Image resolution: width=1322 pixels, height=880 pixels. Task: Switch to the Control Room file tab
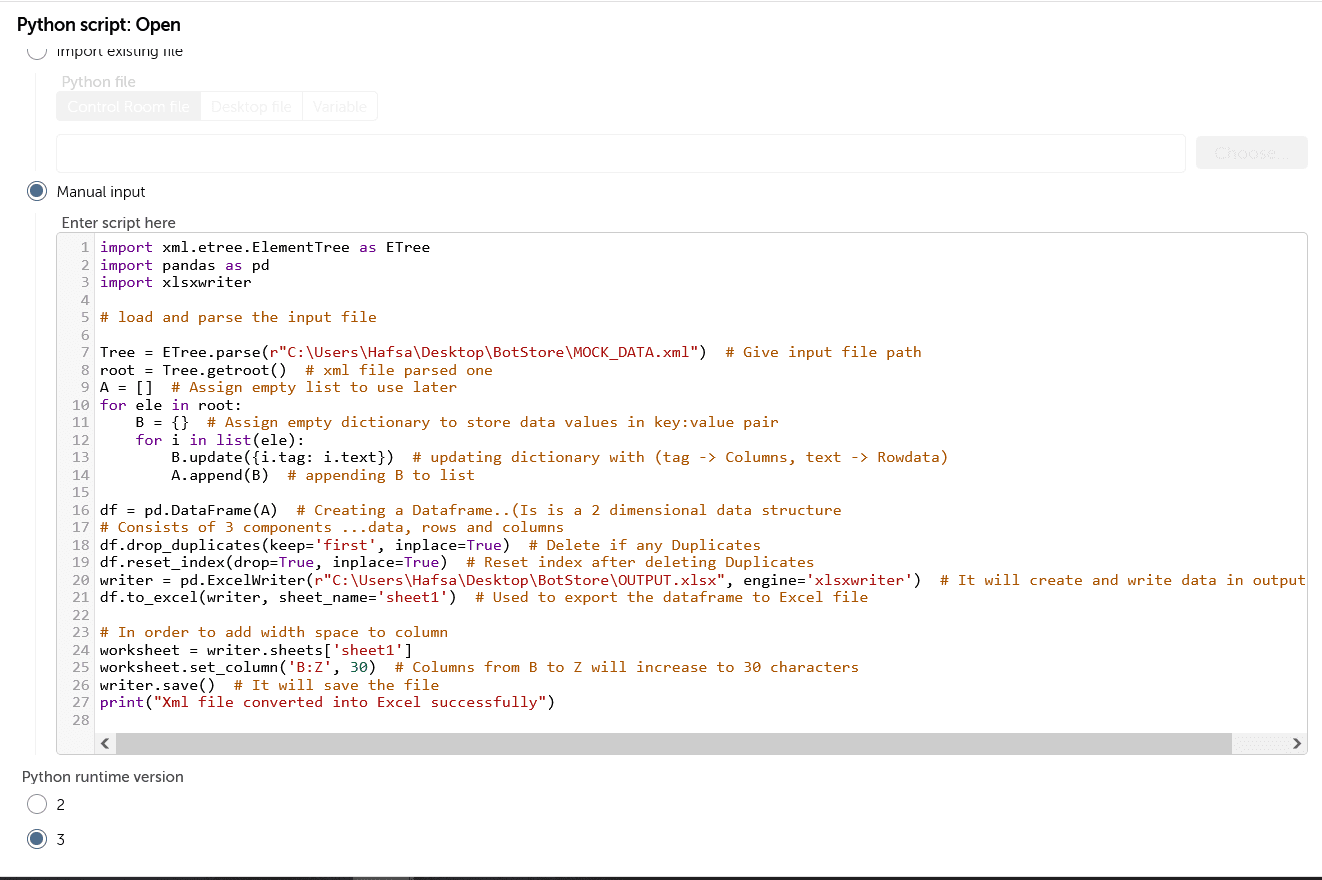128,106
